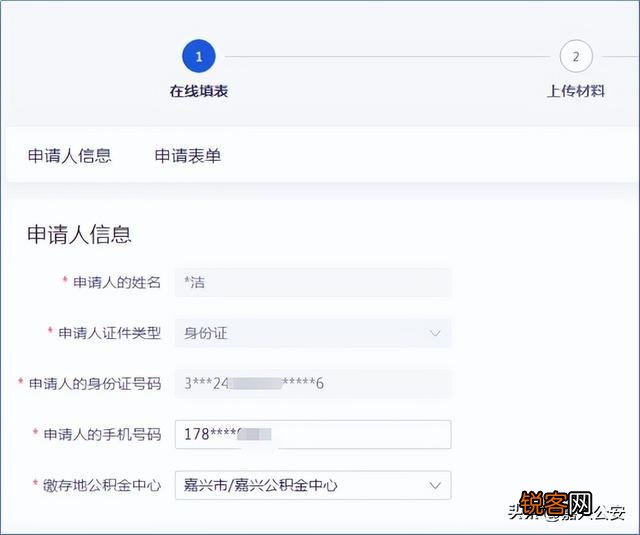Click the 申请人的手机号码 label

102,434
